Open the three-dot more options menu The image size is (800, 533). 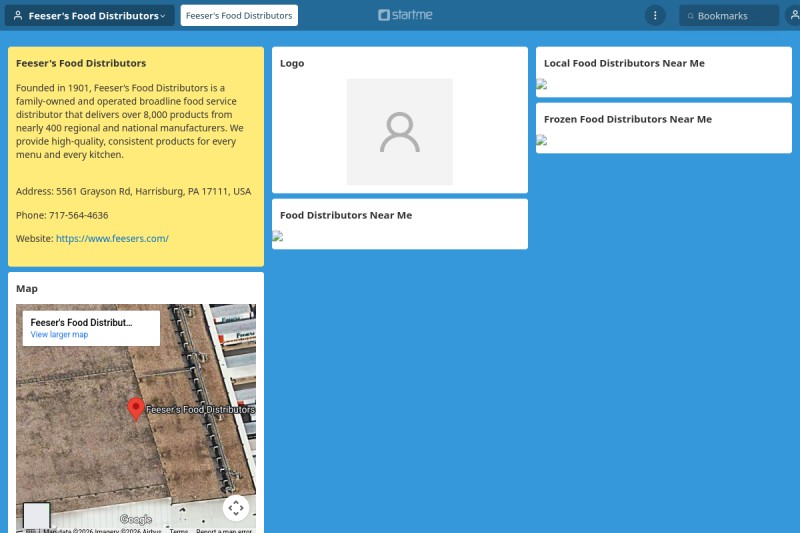655,16
